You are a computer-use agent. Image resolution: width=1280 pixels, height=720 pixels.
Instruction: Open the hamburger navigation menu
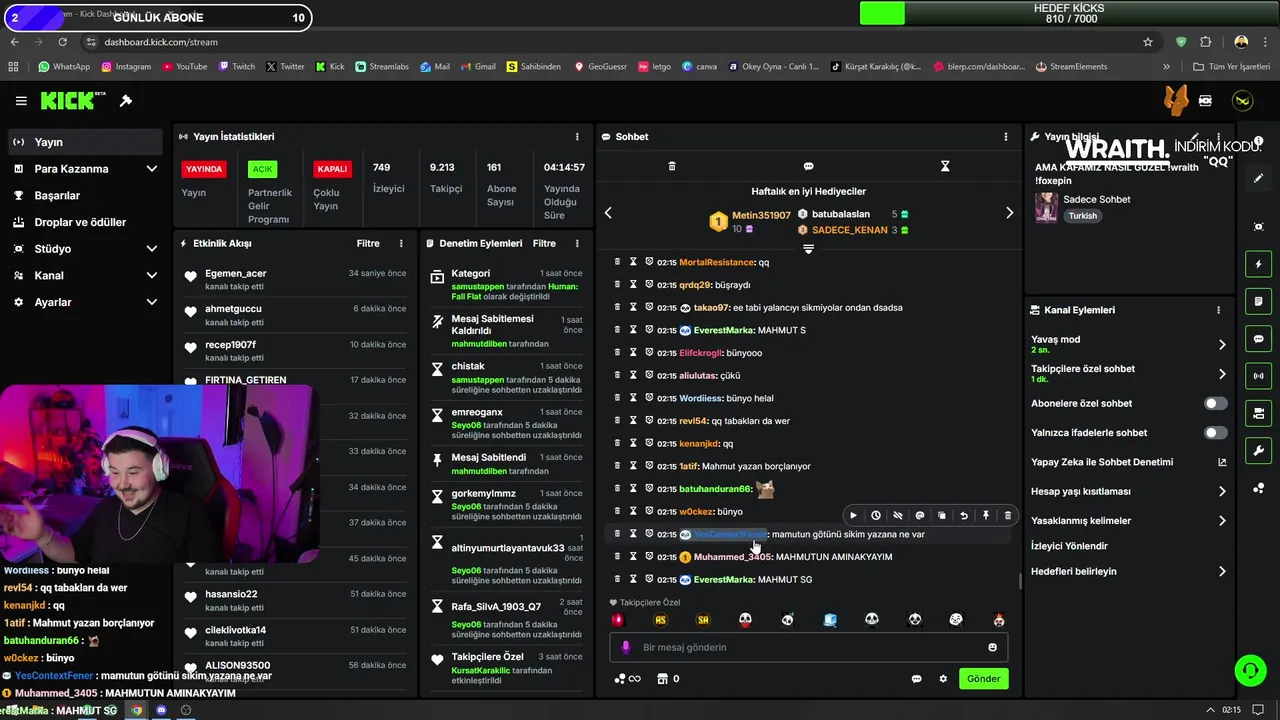click(x=21, y=101)
